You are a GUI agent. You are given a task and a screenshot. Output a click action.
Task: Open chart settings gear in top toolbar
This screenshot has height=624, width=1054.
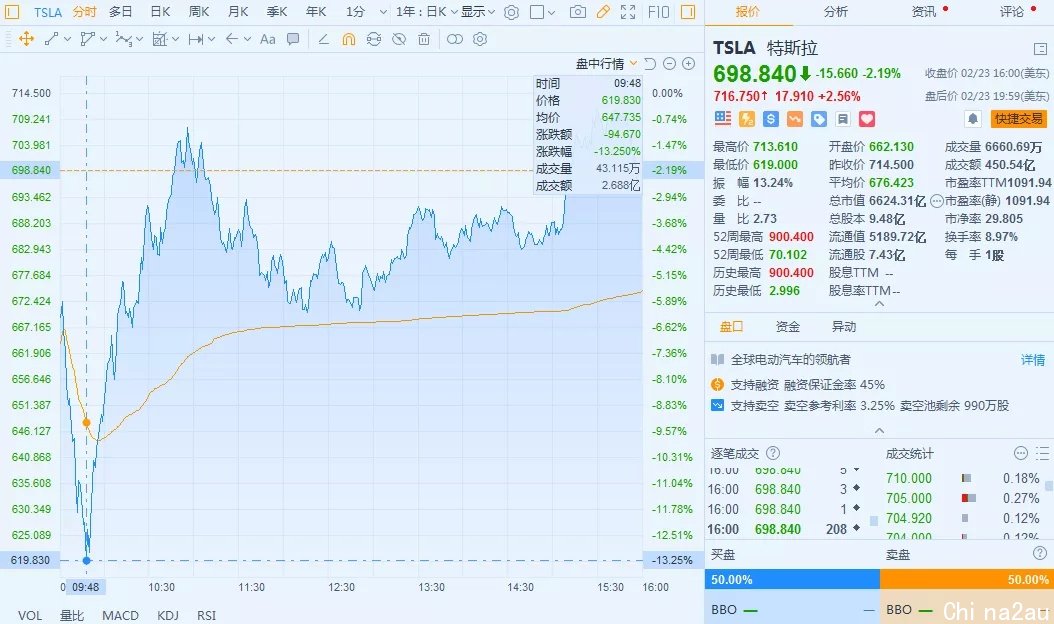(x=511, y=12)
